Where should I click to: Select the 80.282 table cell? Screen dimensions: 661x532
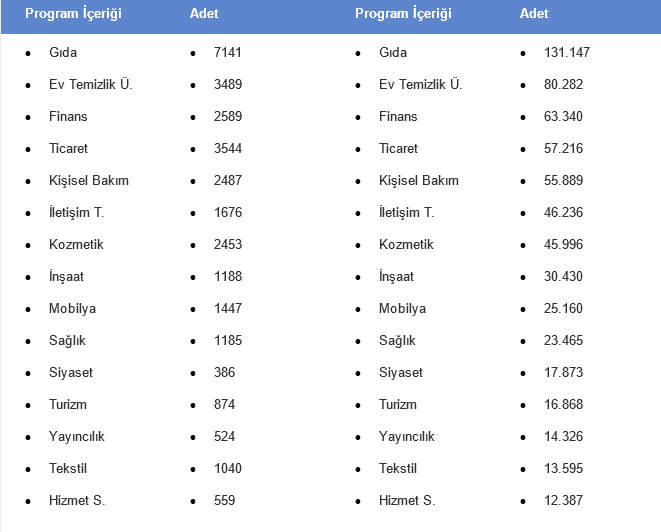(x=563, y=84)
